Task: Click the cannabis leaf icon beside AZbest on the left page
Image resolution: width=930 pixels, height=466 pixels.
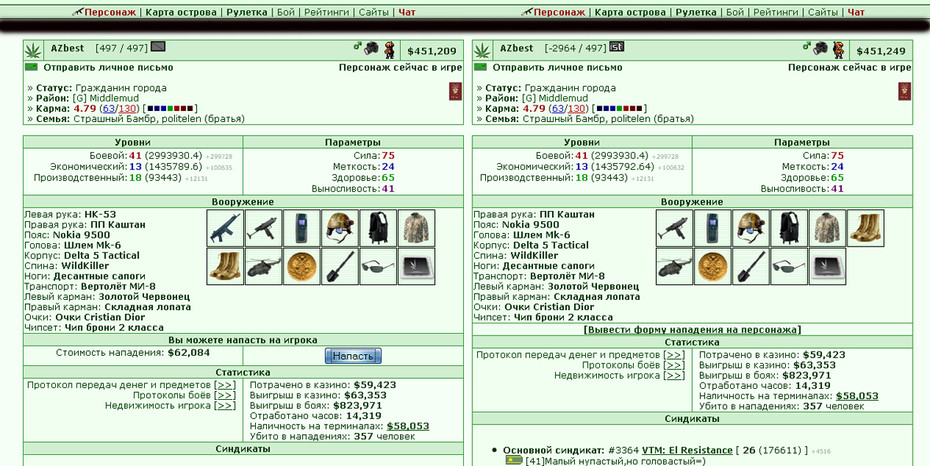Action: [33, 50]
